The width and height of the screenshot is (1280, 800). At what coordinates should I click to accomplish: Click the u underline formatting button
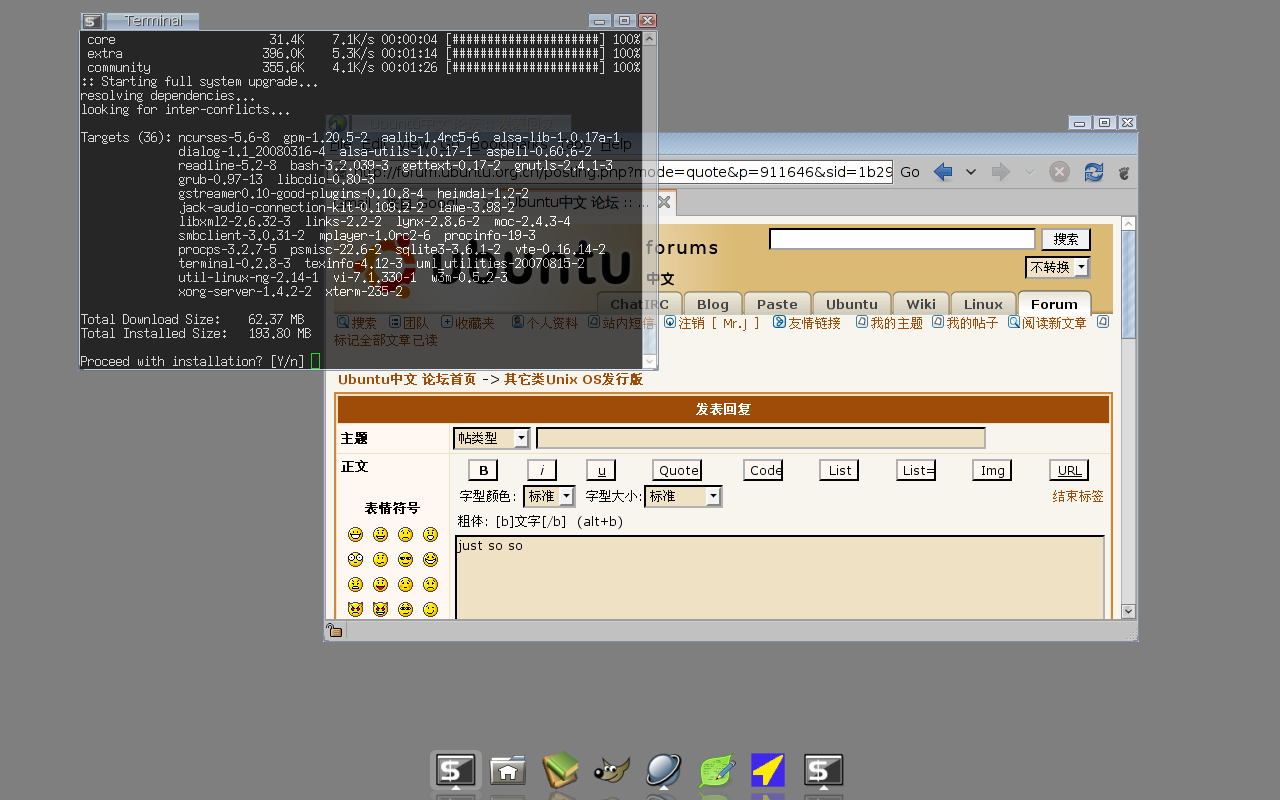click(601, 470)
